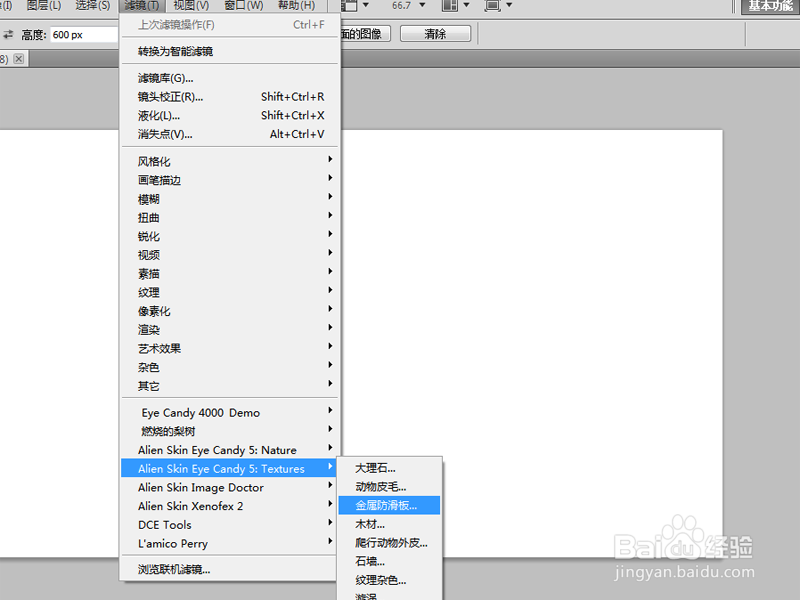Open the 选择(S) menu
Screen dimensions: 800x600
coord(92,6)
